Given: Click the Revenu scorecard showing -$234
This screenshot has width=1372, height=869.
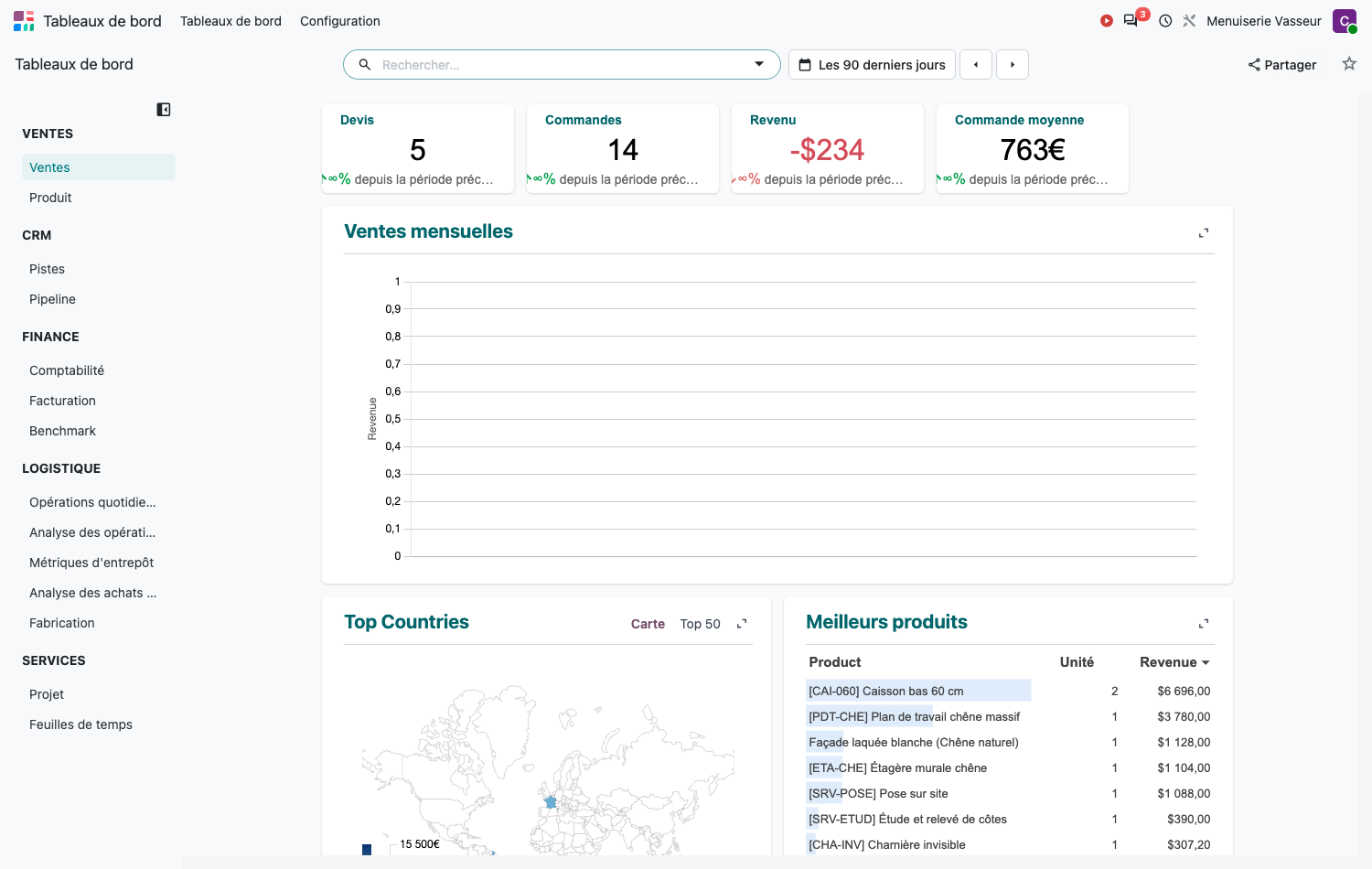Looking at the screenshot, I should pos(828,149).
